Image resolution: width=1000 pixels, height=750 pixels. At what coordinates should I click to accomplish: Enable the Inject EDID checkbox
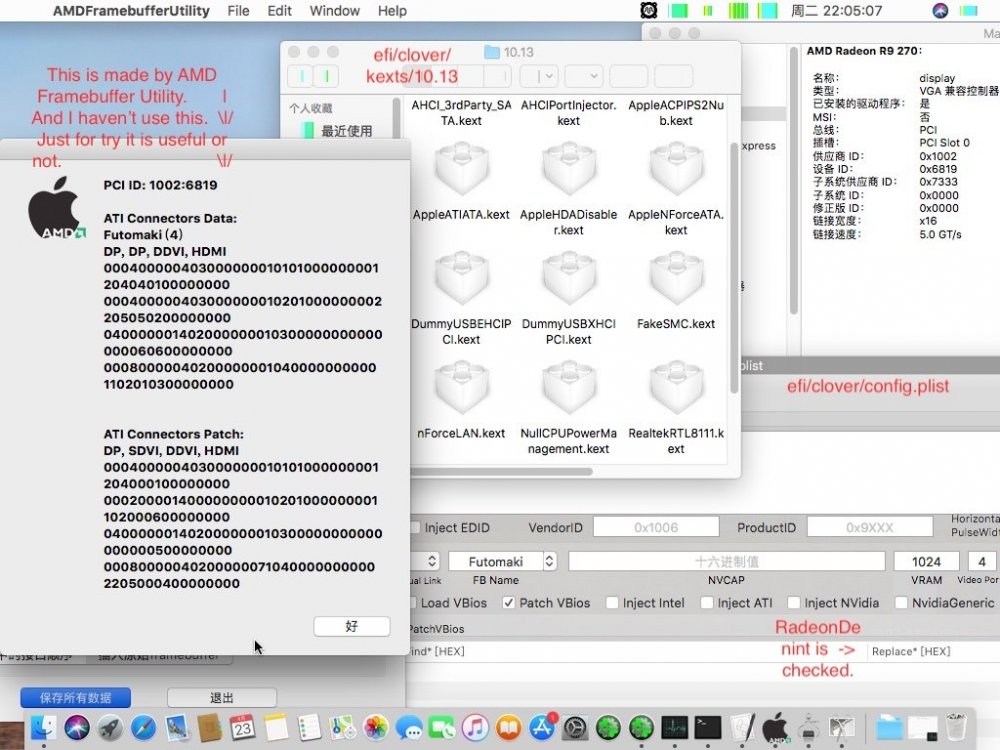415,527
